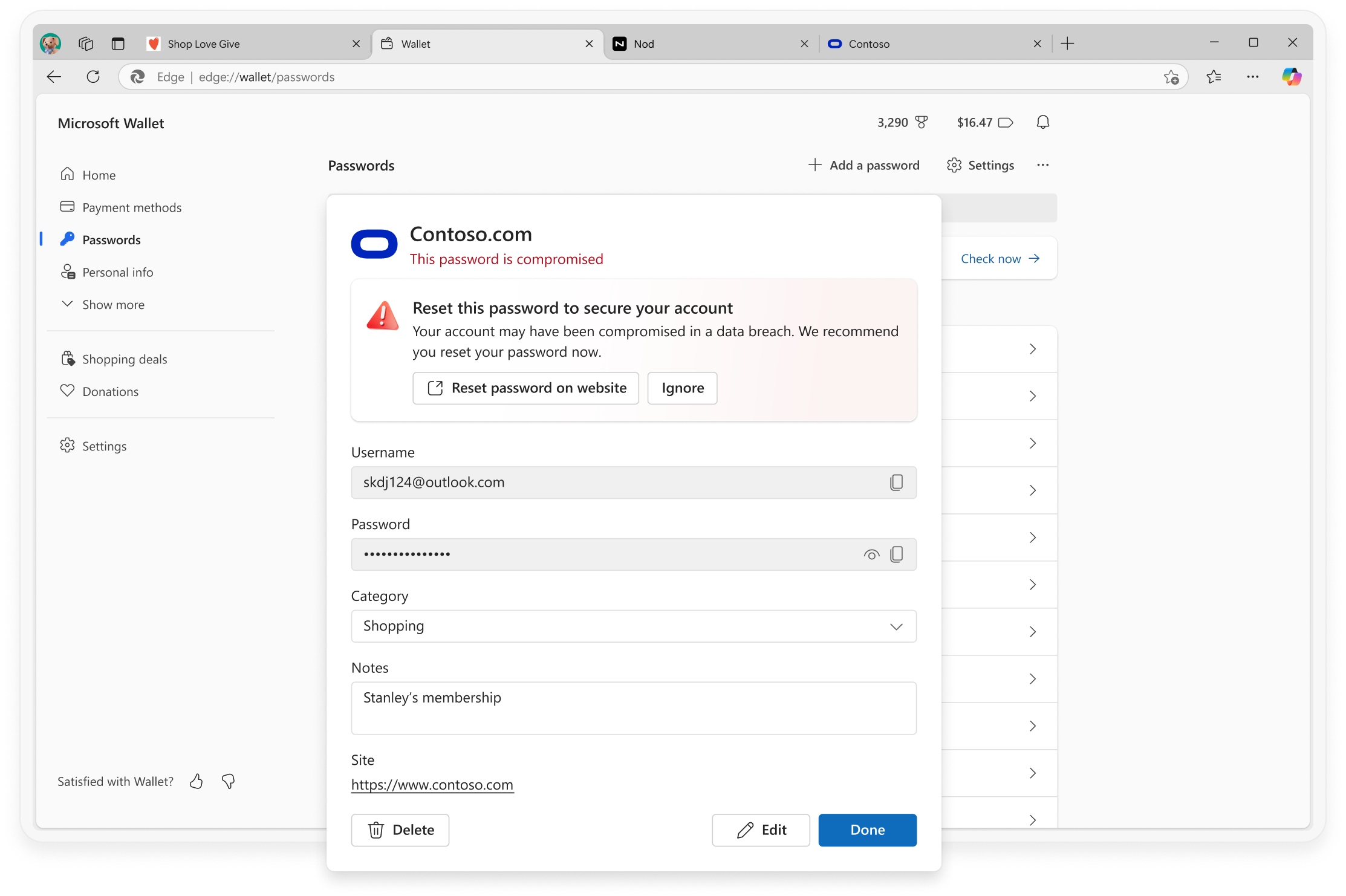Open the Shopping category dropdown
Screen dimensions: 1346x896
coord(633,626)
